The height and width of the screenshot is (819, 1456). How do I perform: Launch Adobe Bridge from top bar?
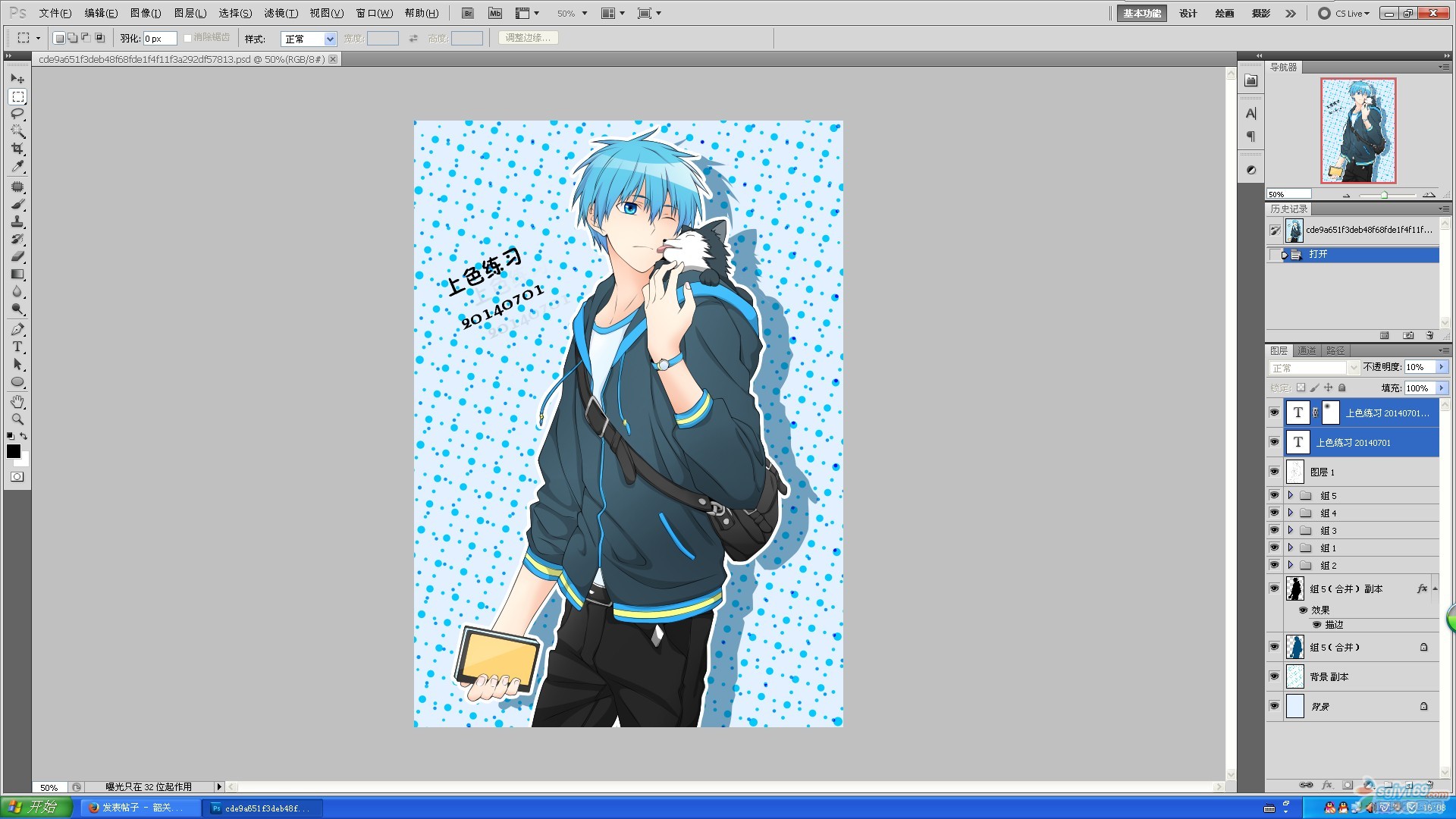pos(468,14)
